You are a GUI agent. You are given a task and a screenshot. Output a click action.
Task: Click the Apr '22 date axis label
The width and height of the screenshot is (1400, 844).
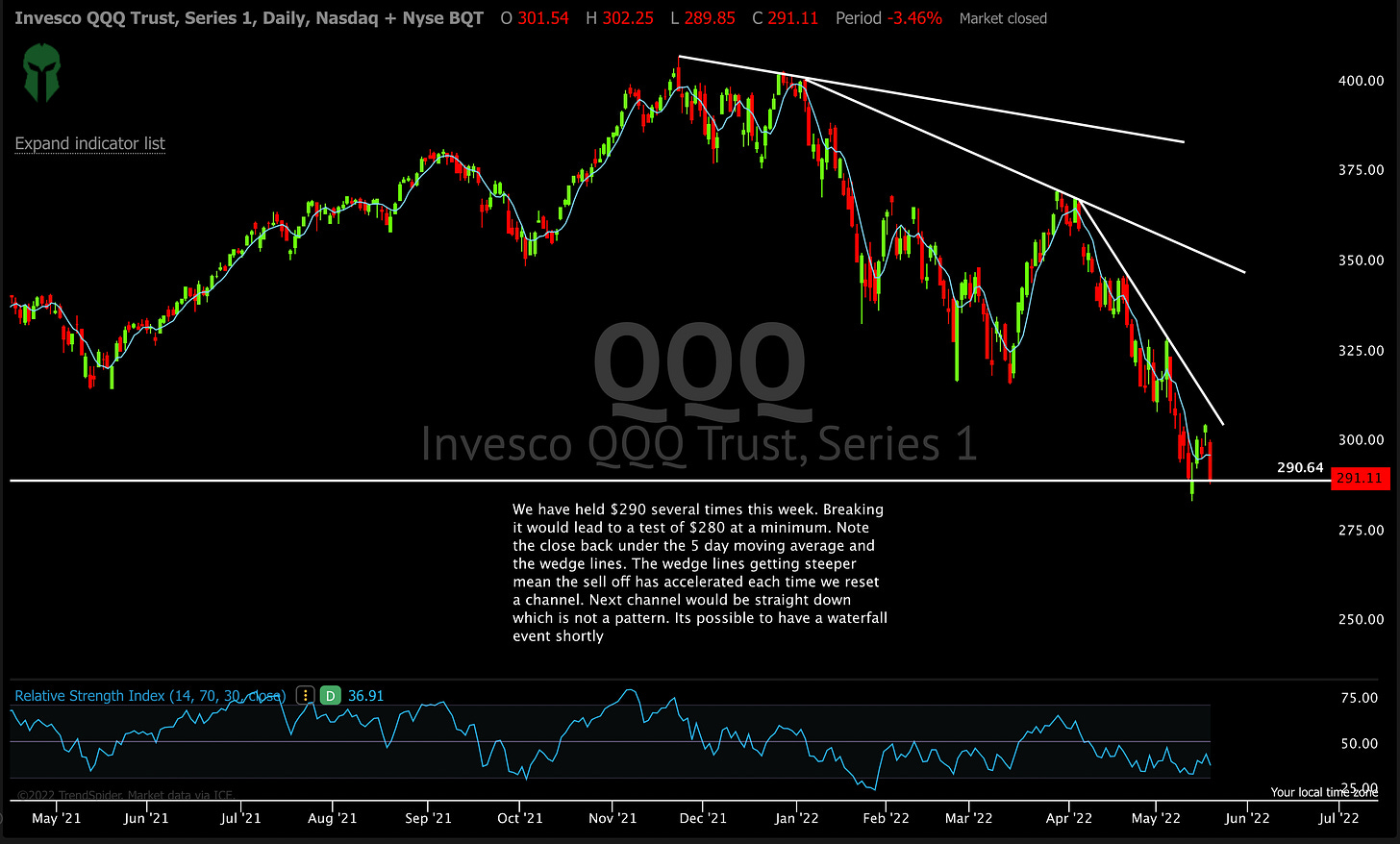click(x=1068, y=818)
